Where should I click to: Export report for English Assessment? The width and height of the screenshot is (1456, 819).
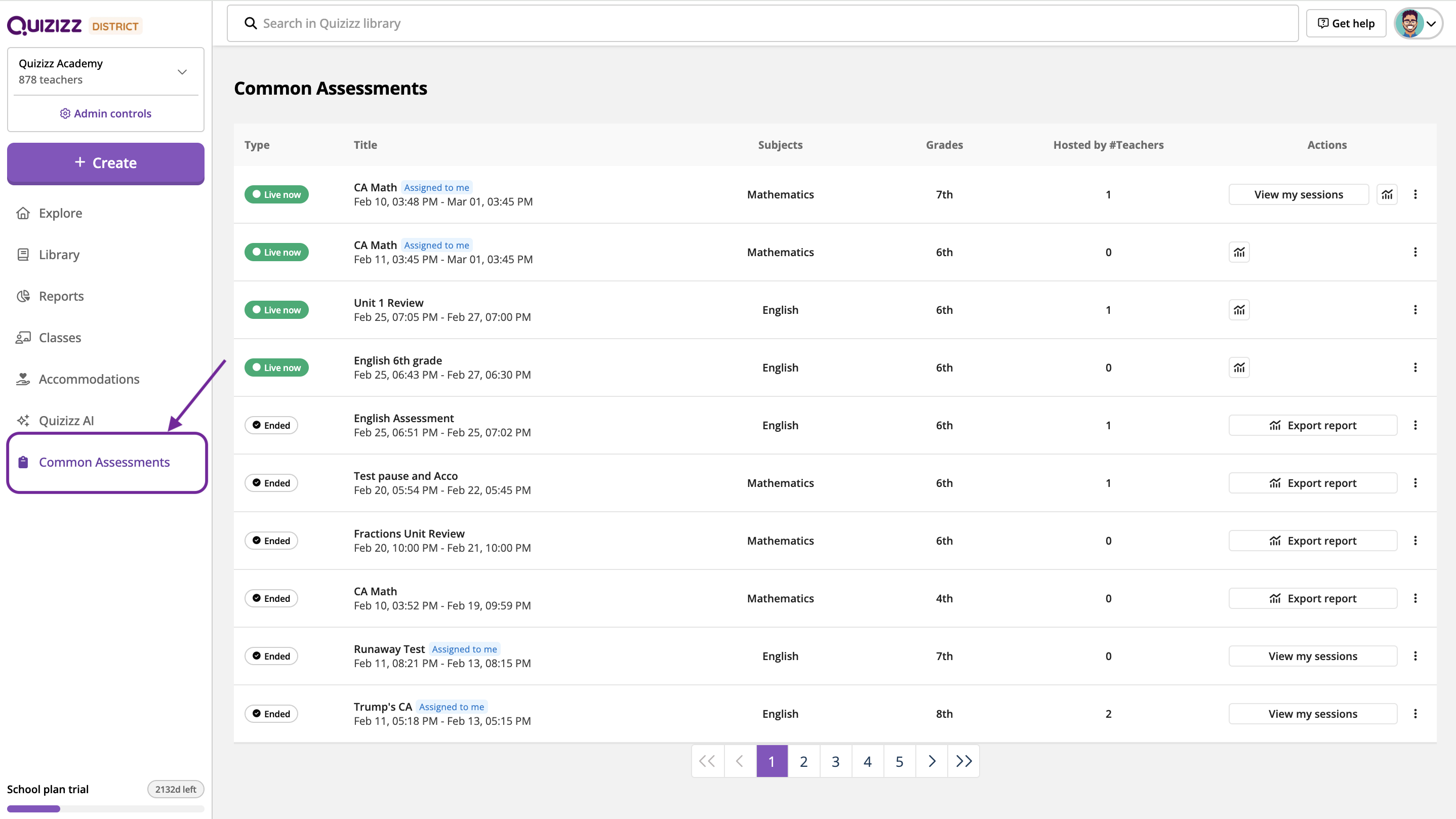[1312, 425]
